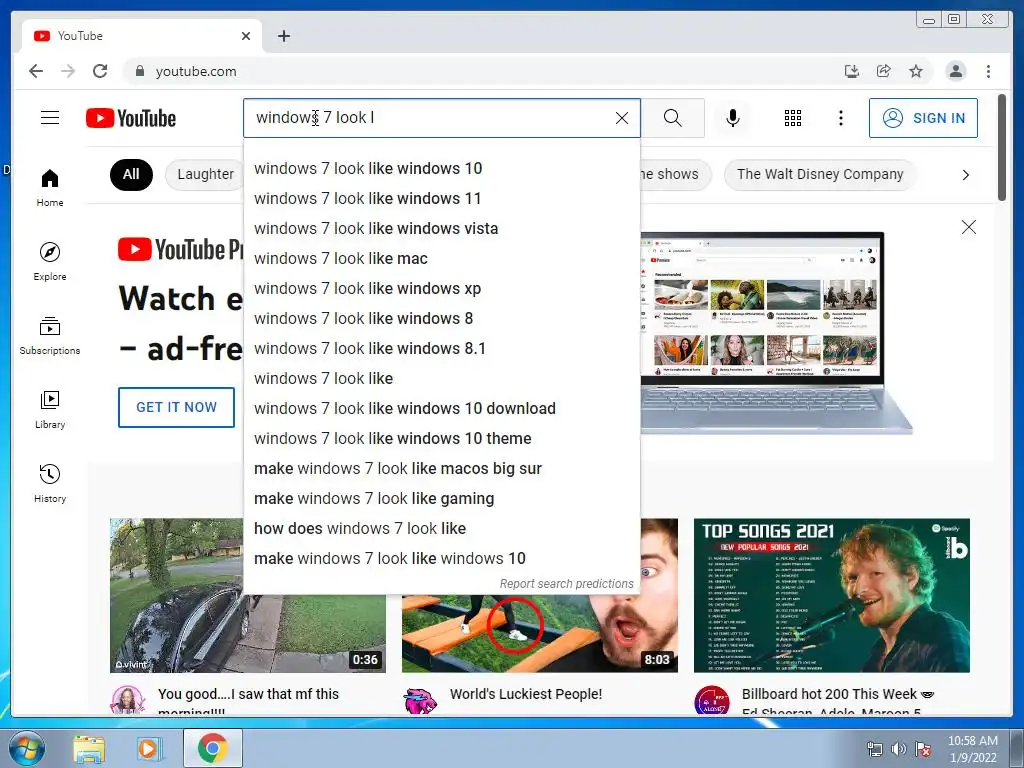Click the share page icon in address bar
1024x768 pixels.
tap(884, 71)
